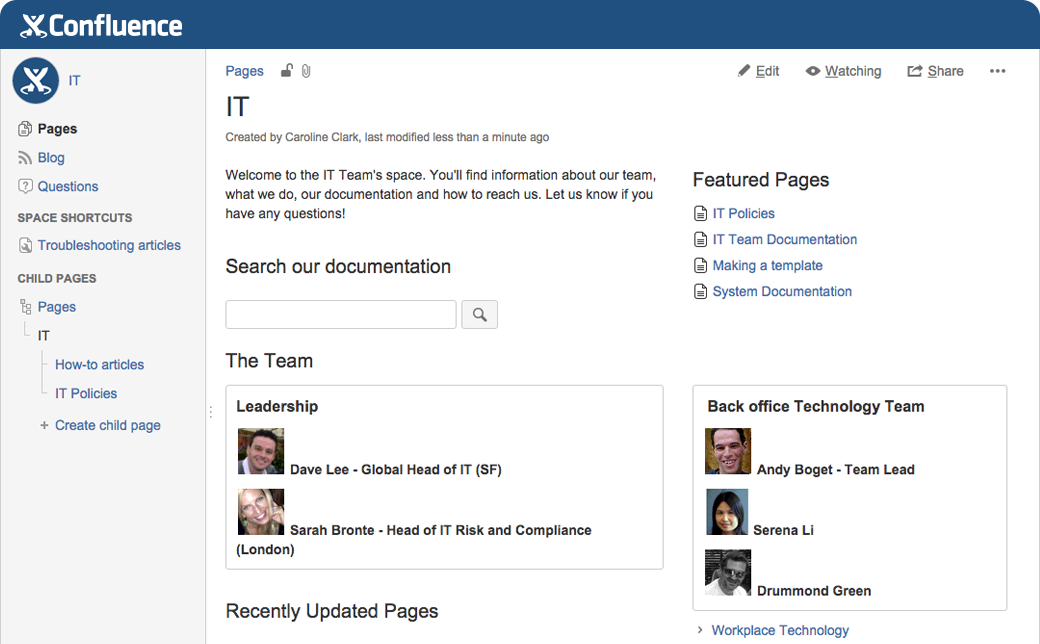Click the Confluence logo in header
The width and height of the screenshot is (1040, 644).
coord(101,25)
